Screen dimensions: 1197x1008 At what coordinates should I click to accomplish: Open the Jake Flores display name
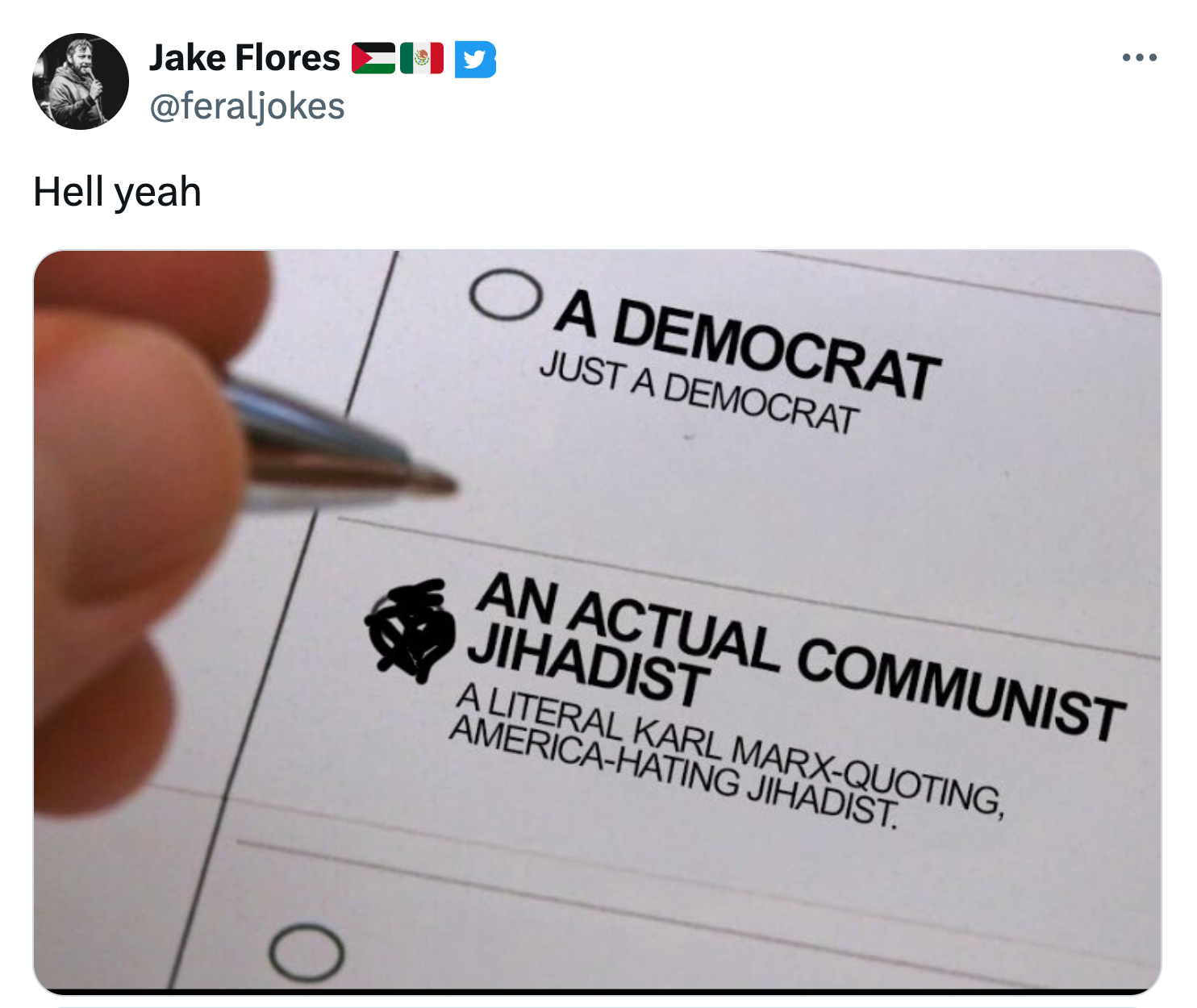[244, 58]
